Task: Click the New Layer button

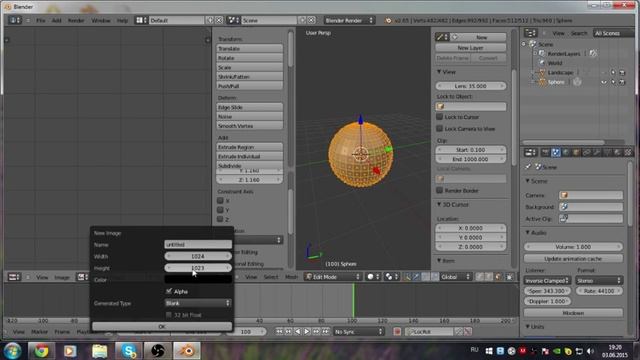Action: pos(471,48)
